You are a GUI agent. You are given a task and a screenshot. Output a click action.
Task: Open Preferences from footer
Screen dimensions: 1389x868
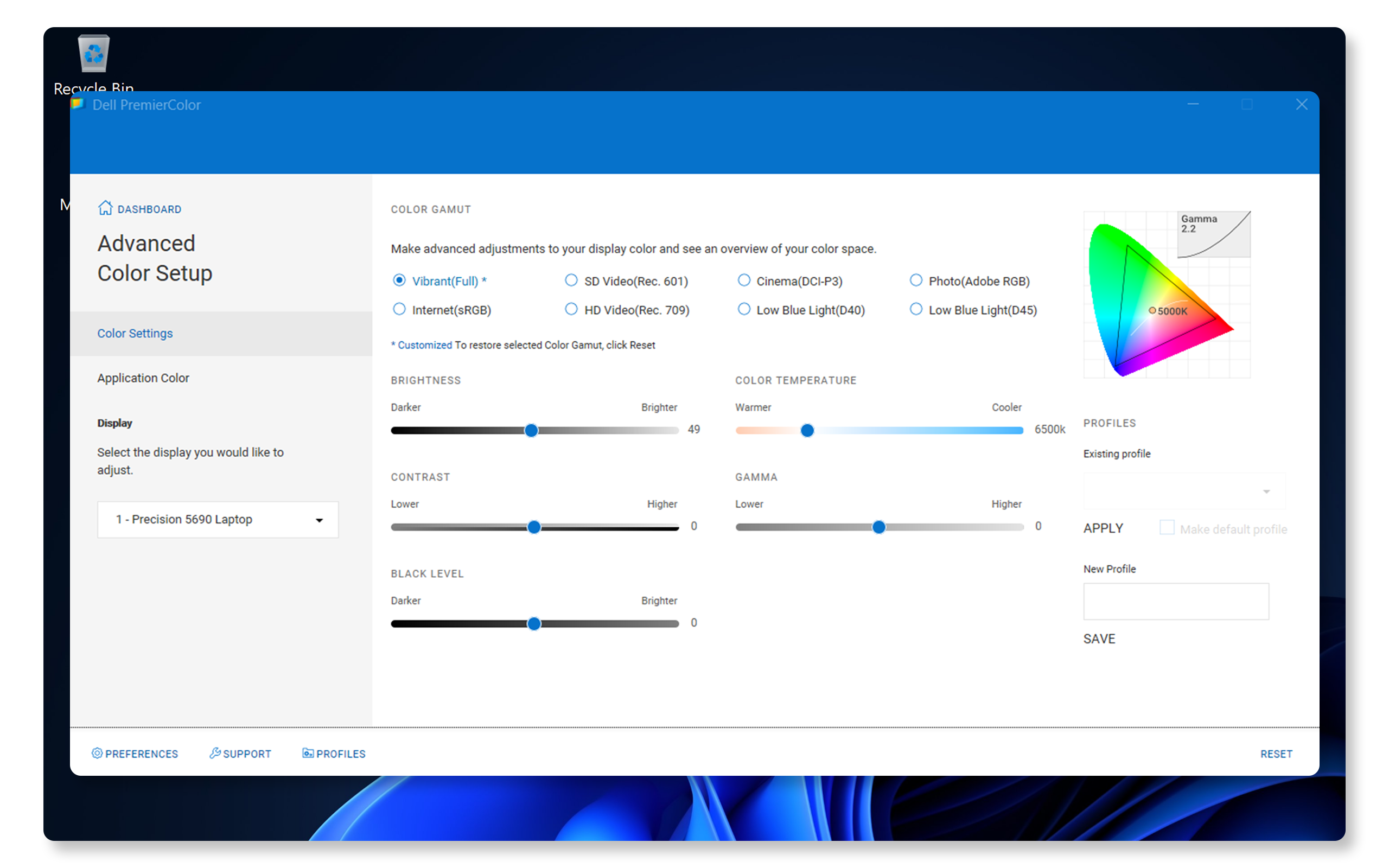click(141, 754)
